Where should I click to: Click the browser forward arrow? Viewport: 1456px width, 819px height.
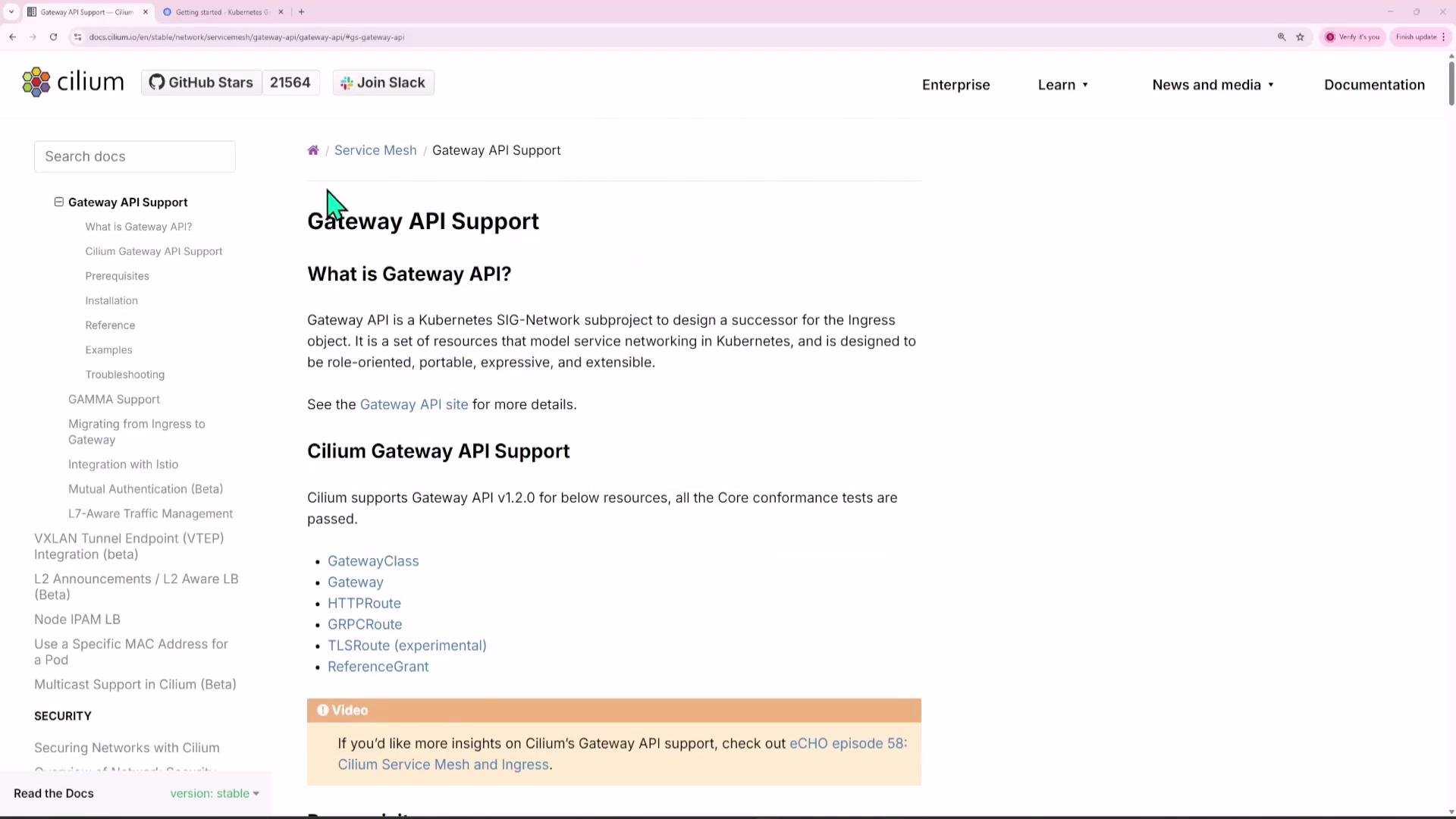tap(33, 36)
